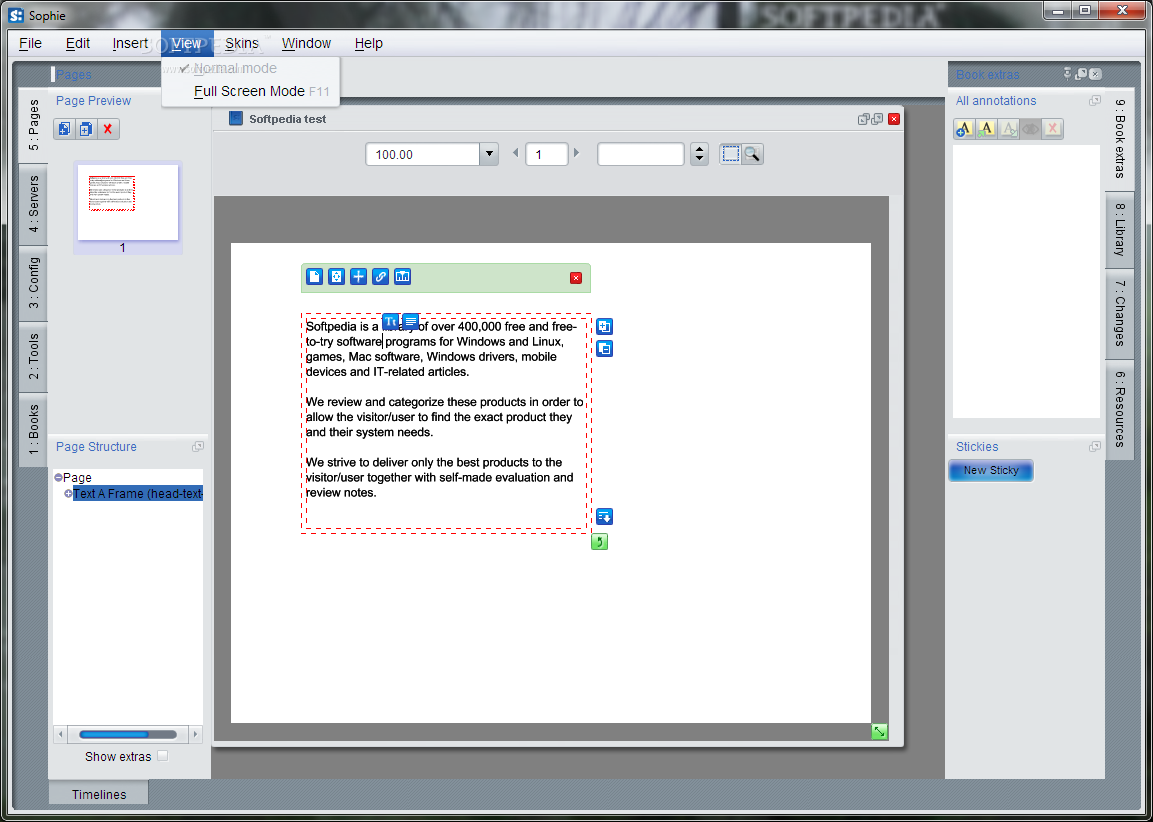The width and height of the screenshot is (1153, 822).
Task: Switch to the 2 : Tools side tab
Action: click(34, 357)
